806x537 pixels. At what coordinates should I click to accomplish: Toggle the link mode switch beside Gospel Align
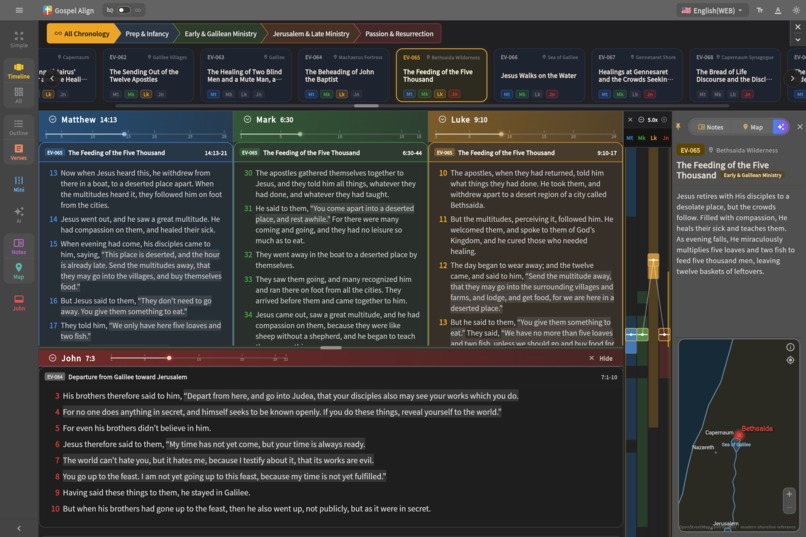[124, 10]
